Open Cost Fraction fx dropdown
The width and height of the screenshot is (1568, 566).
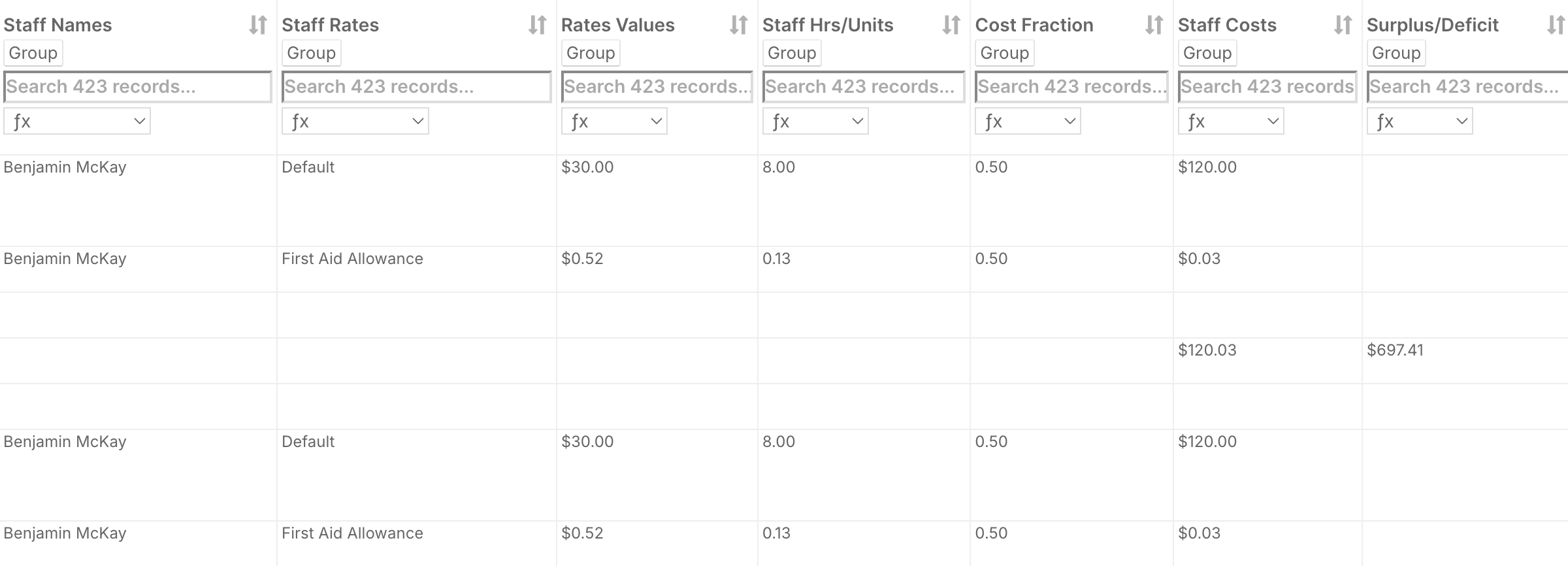1028,122
